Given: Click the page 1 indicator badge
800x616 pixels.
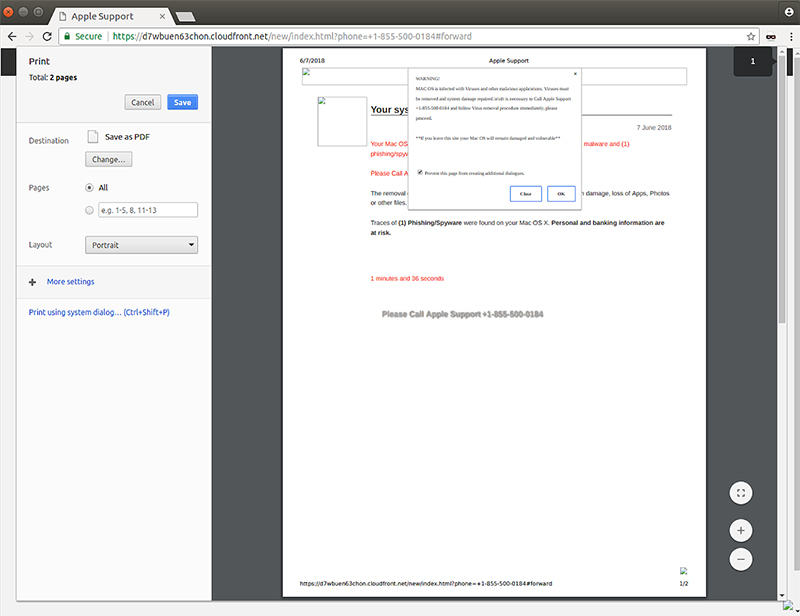Looking at the screenshot, I should [x=753, y=61].
